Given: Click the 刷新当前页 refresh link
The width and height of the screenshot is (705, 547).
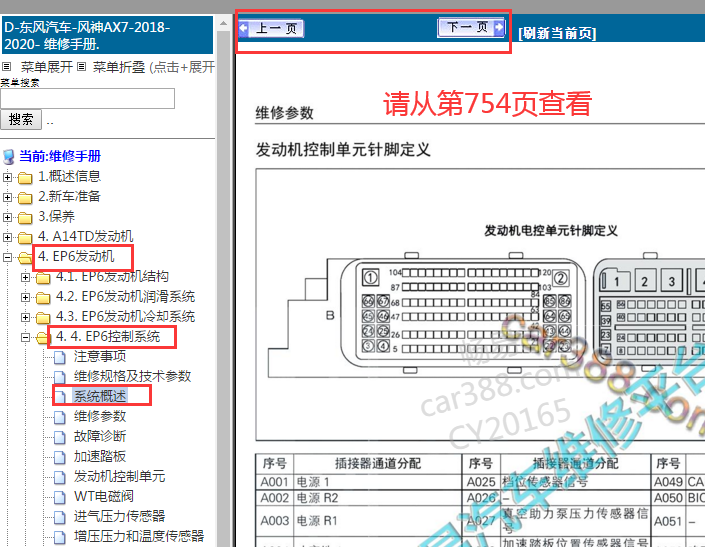Looking at the screenshot, I should [557, 33].
